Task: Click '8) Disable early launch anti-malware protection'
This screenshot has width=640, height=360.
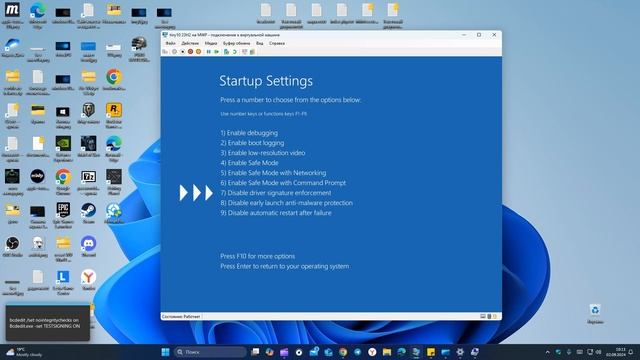Action: pos(287,203)
